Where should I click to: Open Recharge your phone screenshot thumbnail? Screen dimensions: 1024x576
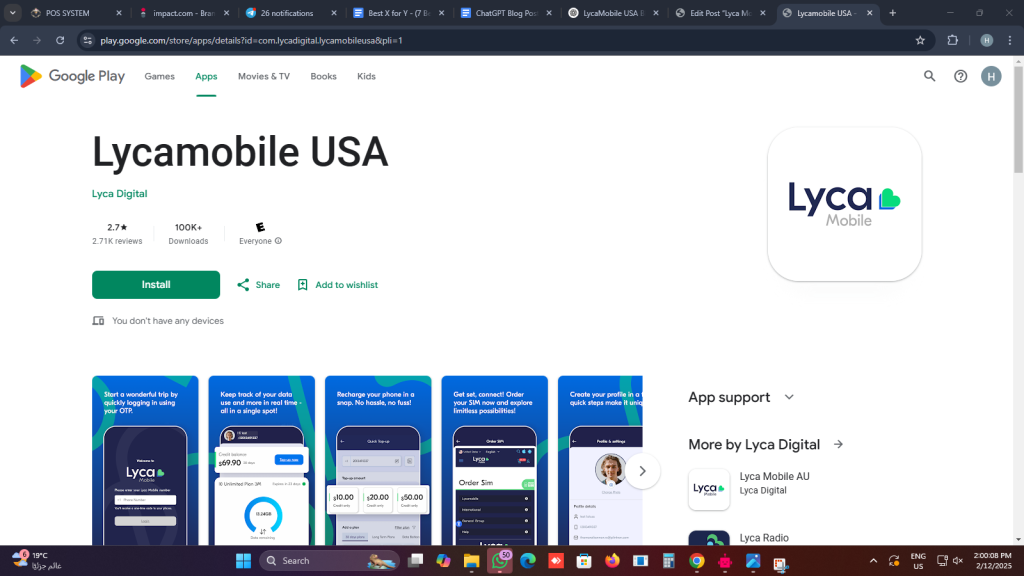378,460
